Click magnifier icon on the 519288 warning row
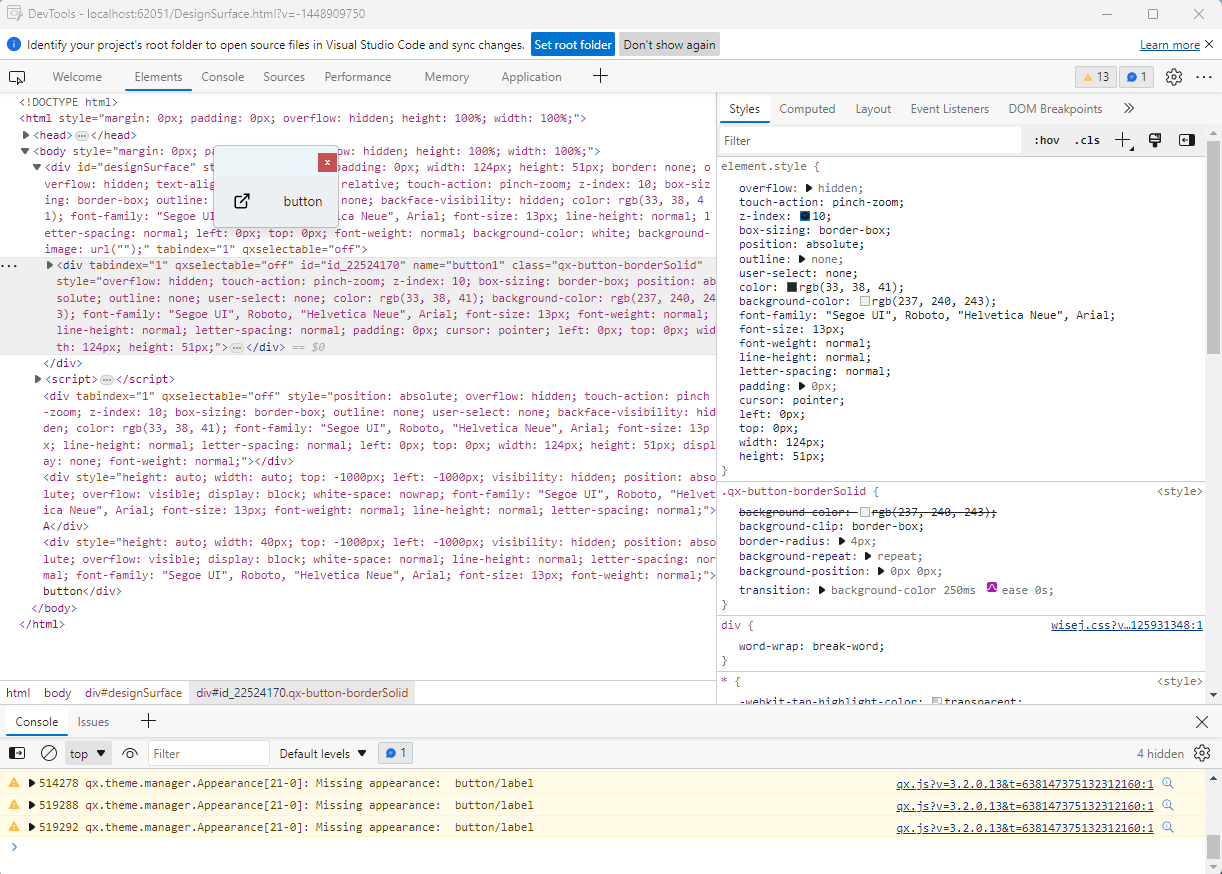This screenshot has width=1222, height=874. click(x=1166, y=805)
